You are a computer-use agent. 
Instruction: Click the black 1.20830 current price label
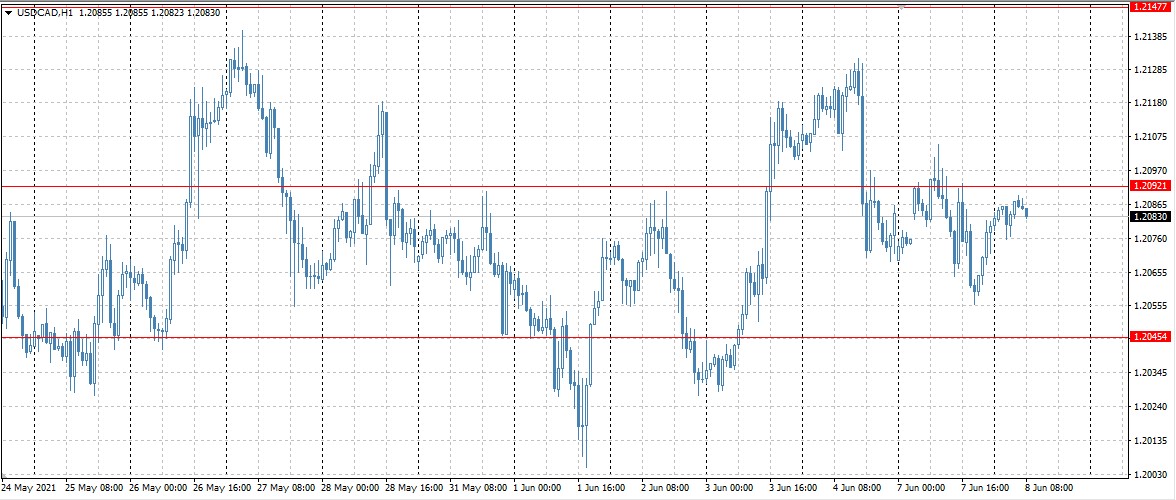pyautogui.click(x=1149, y=217)
